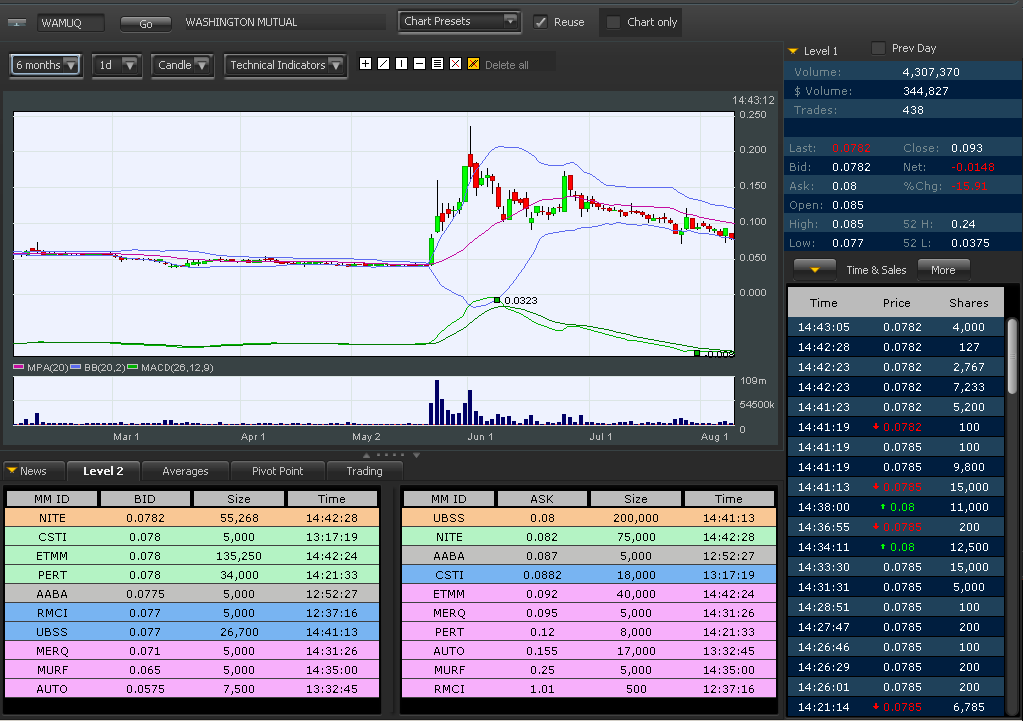The image size is (1023, 721).
Task: Switch to the Trading tab
Action: [364, 471]
